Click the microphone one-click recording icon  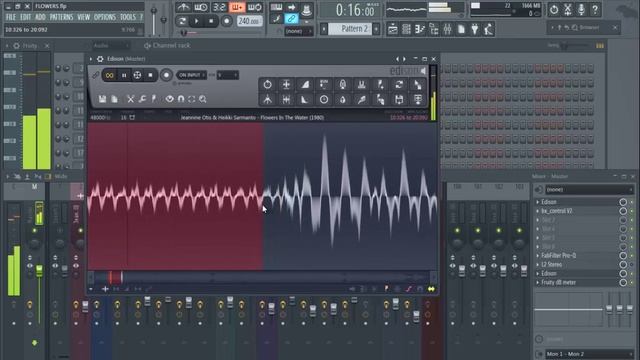pos(581,9)
